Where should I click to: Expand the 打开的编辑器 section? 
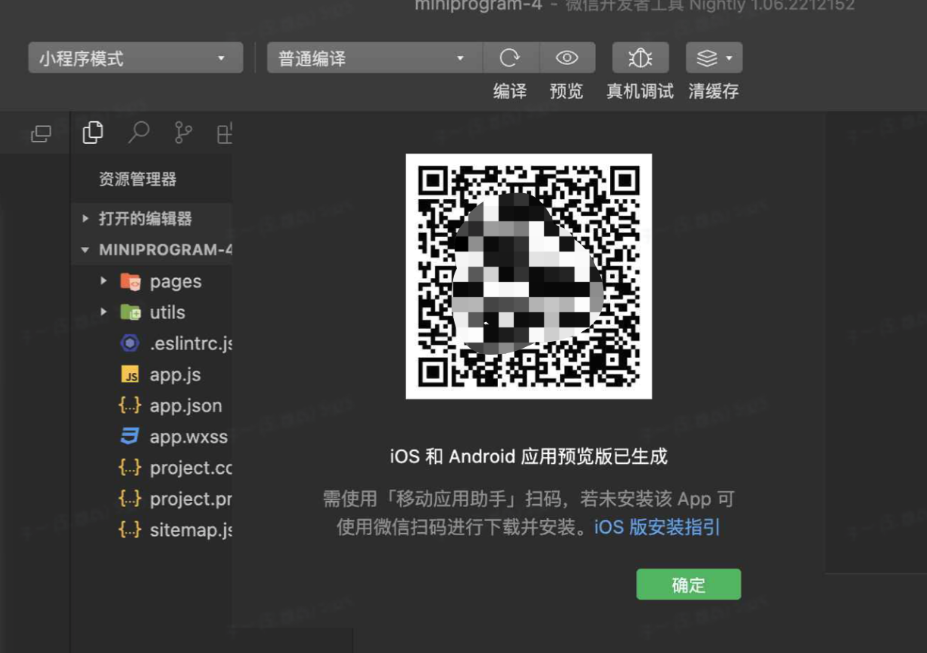tap(144, 218)
